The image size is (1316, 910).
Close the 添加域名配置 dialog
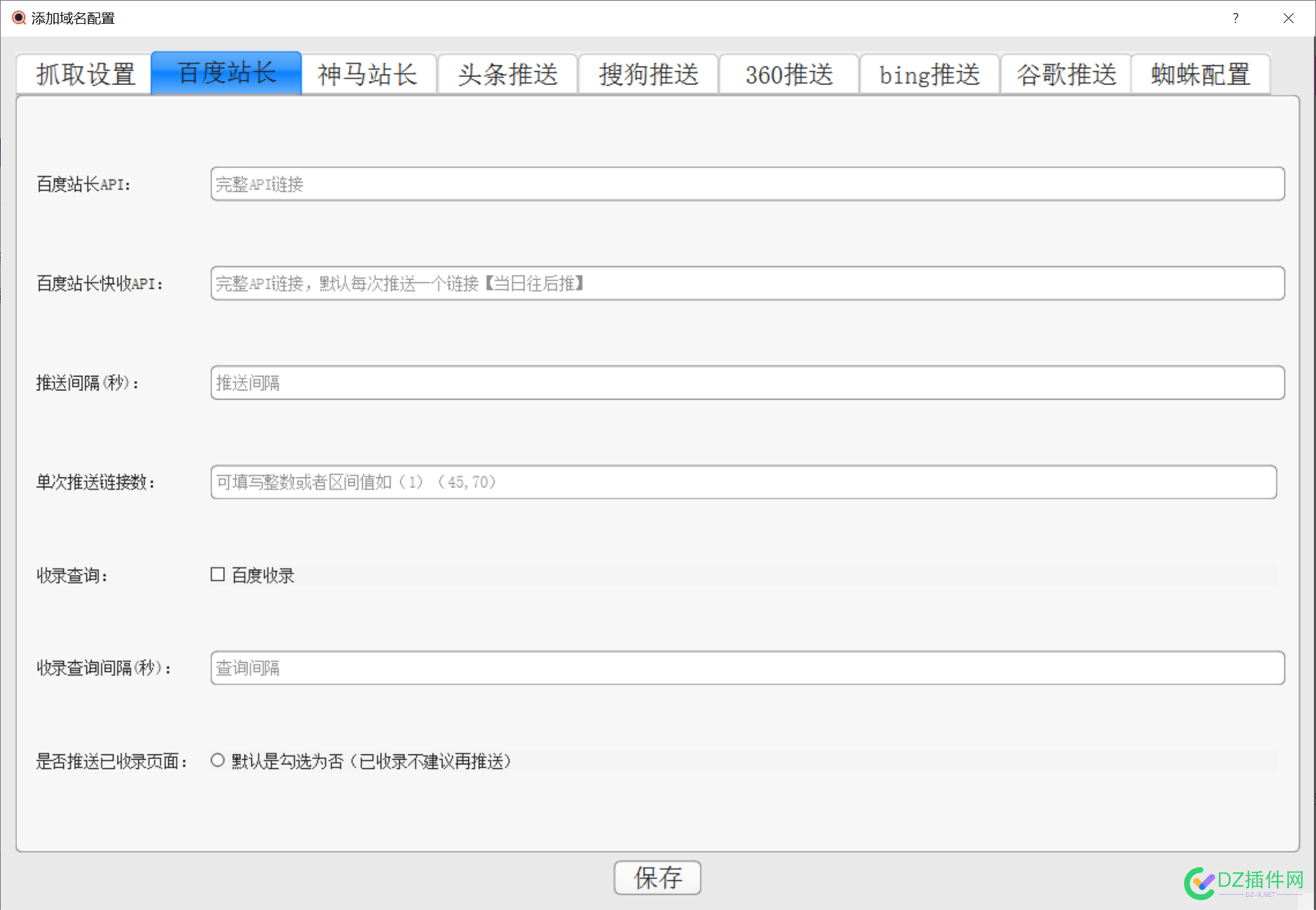point(1288,18)
